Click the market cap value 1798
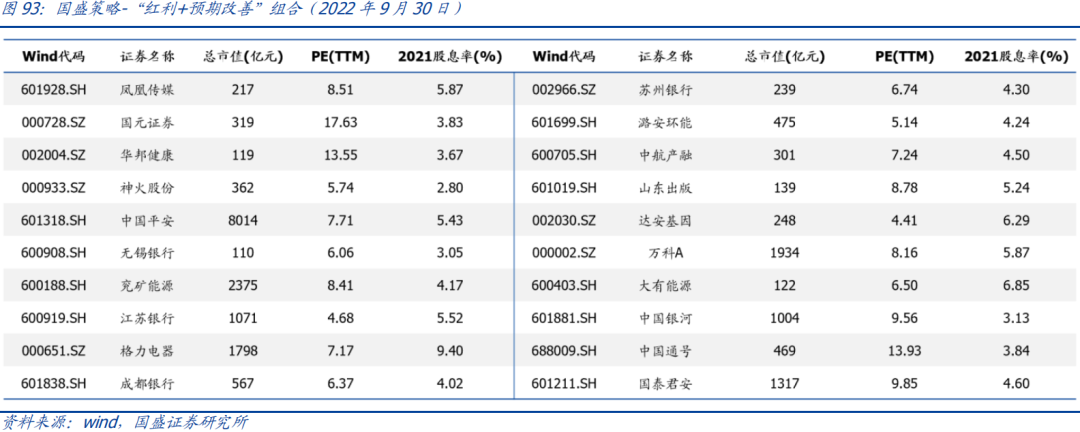This screenshot has height=432, width=1080. click(x=243, y=351)
